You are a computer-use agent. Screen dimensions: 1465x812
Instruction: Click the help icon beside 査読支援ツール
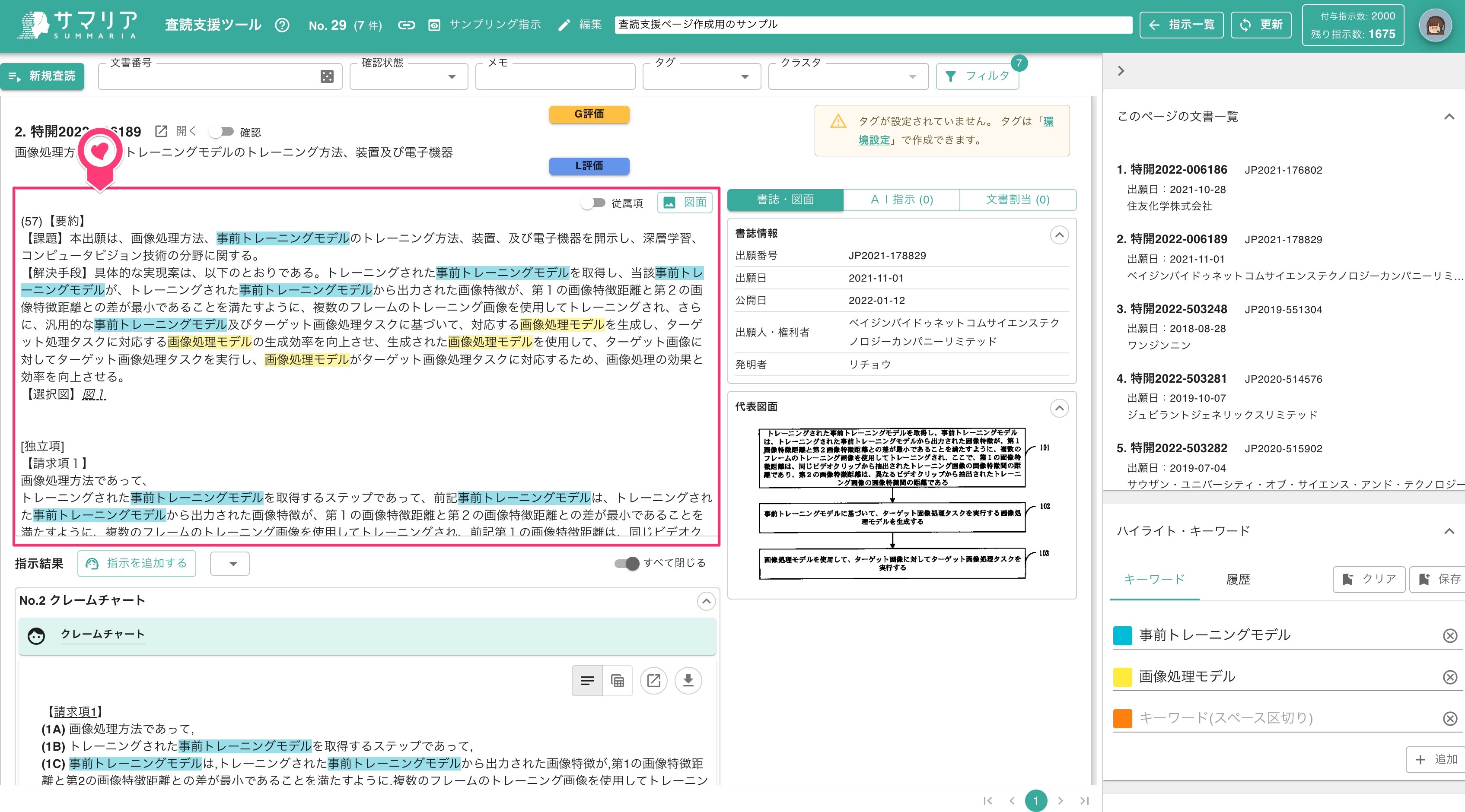coord(283,25)
